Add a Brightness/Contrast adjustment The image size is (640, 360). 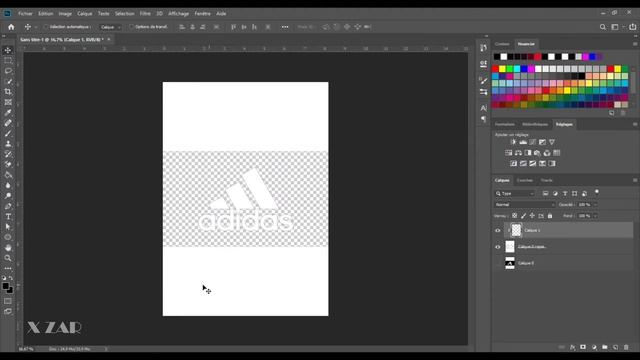[513, 142]
